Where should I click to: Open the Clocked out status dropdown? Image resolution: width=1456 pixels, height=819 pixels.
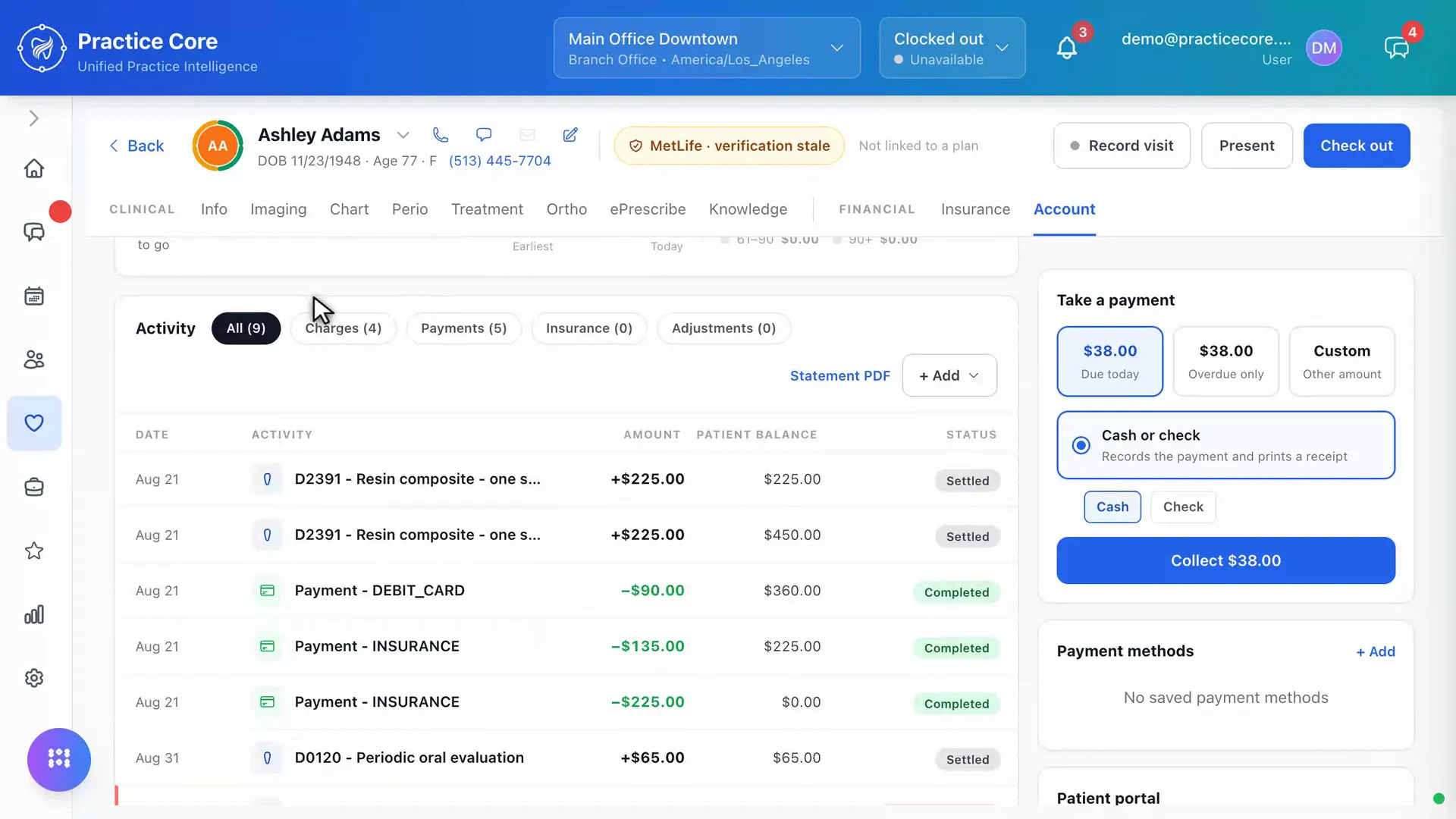coord(952,49)
